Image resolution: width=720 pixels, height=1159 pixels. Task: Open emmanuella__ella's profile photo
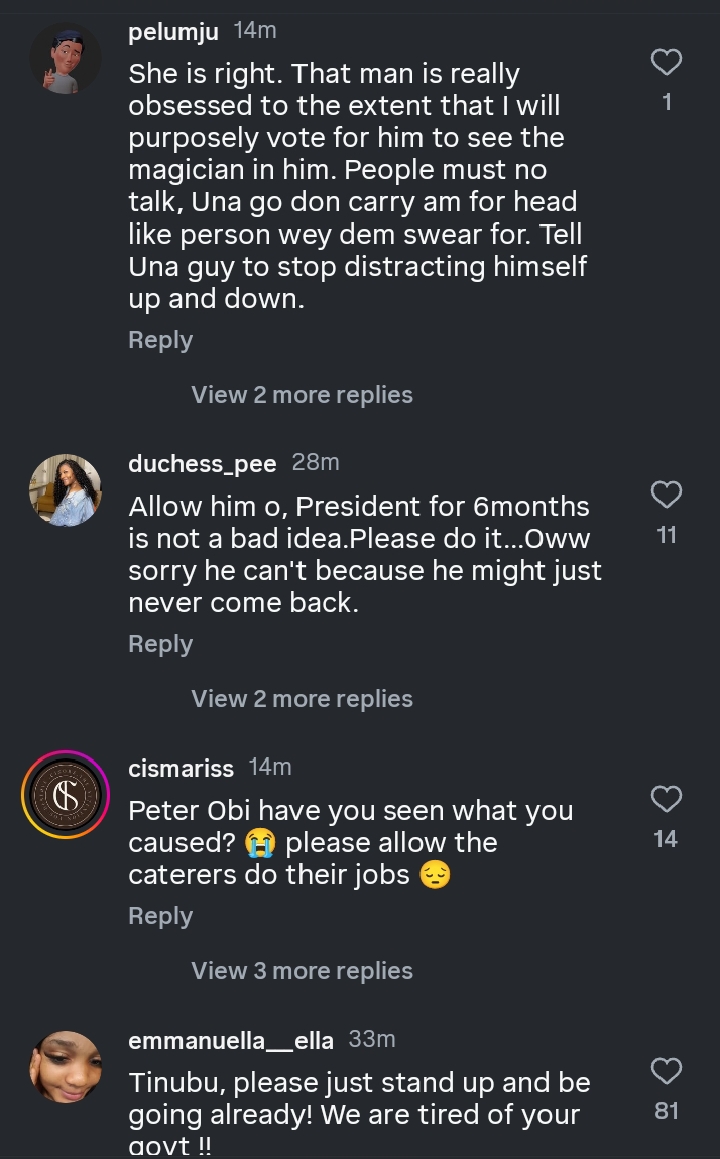(x=66, y=1067)
